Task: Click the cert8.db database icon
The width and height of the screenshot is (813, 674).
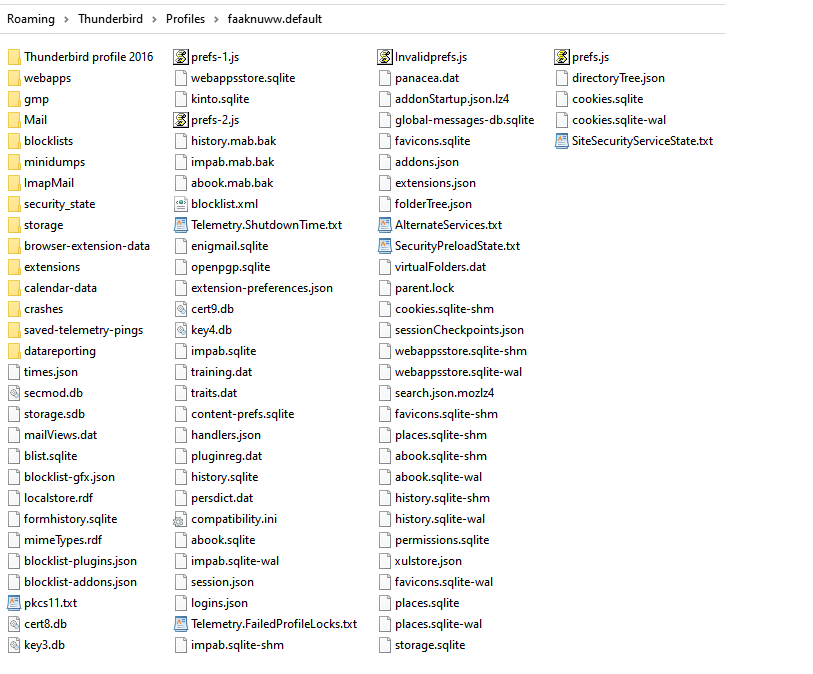Action: [x=15, y=624]
